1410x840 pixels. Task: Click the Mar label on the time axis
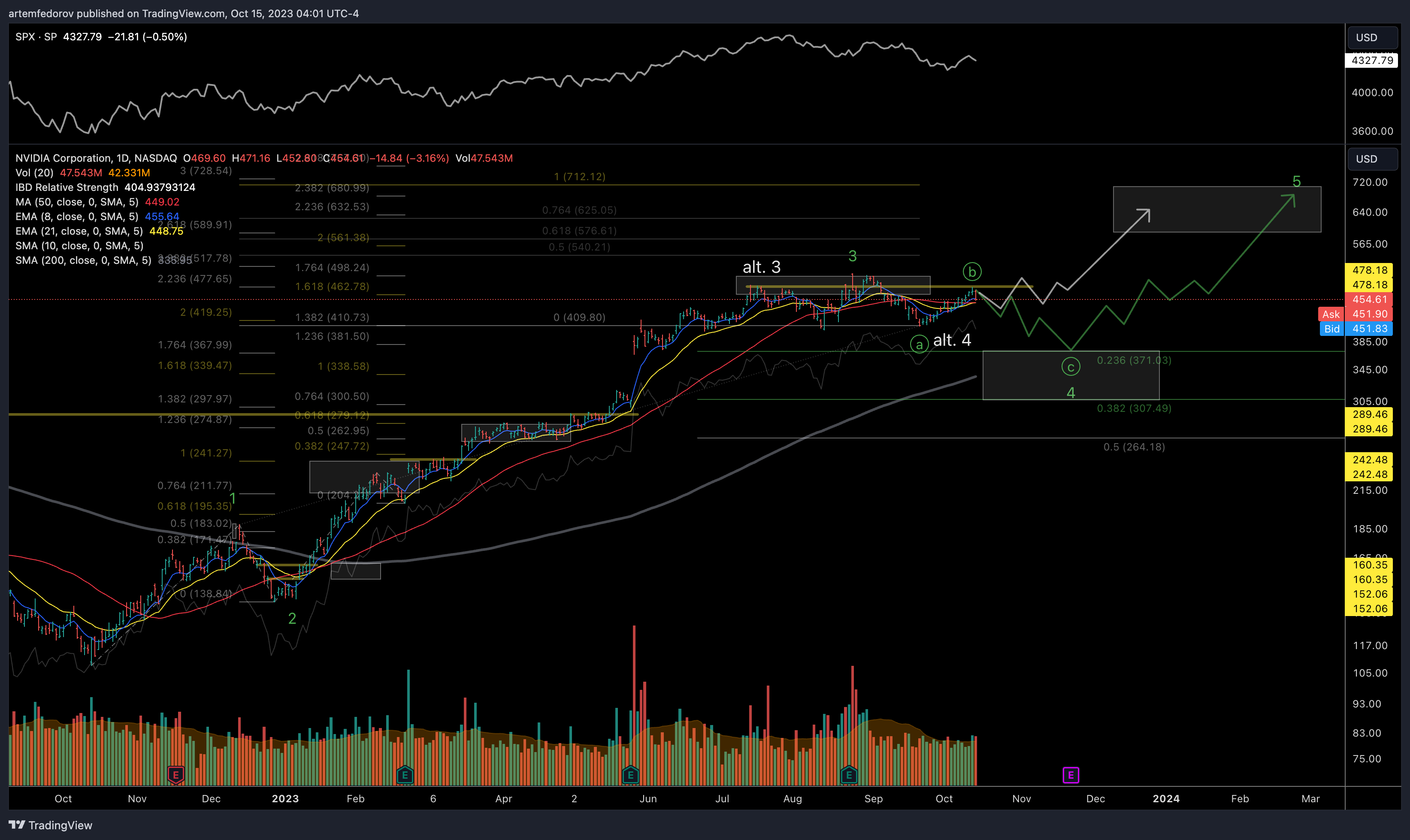coord(1310,799)
